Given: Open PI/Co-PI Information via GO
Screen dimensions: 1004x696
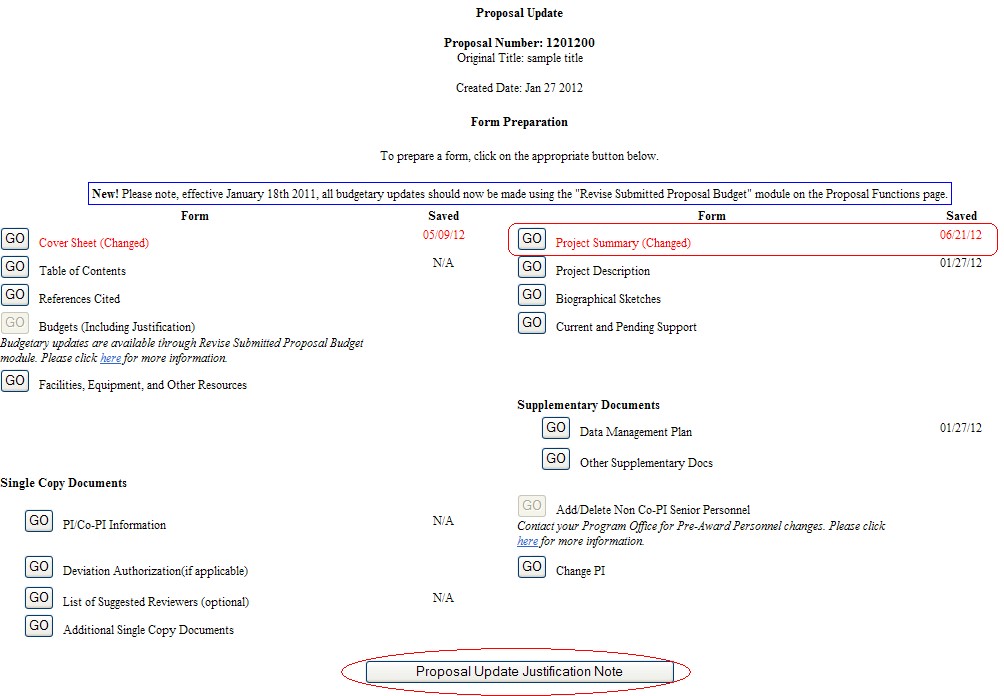Looking at the screenshot, I should tap(39, 521).
